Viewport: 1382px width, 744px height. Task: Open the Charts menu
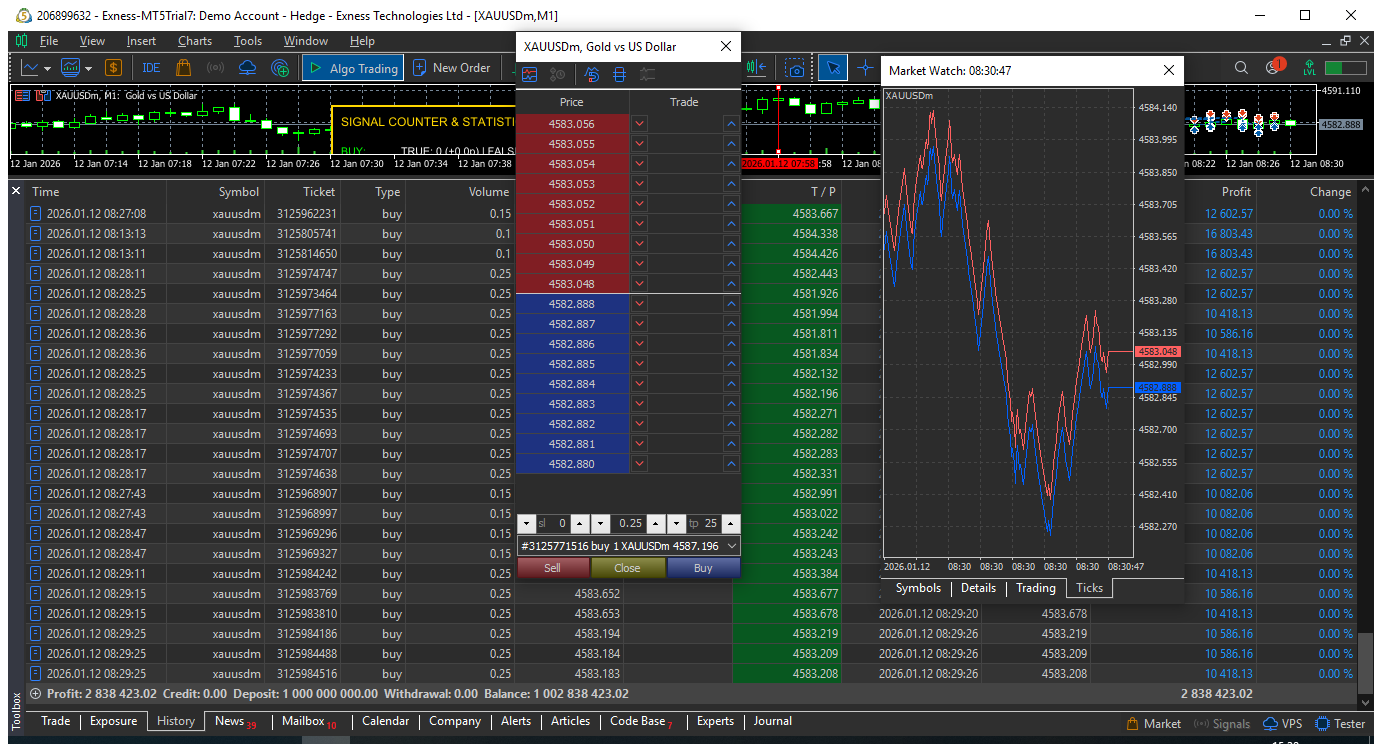[x=195, y=41]
